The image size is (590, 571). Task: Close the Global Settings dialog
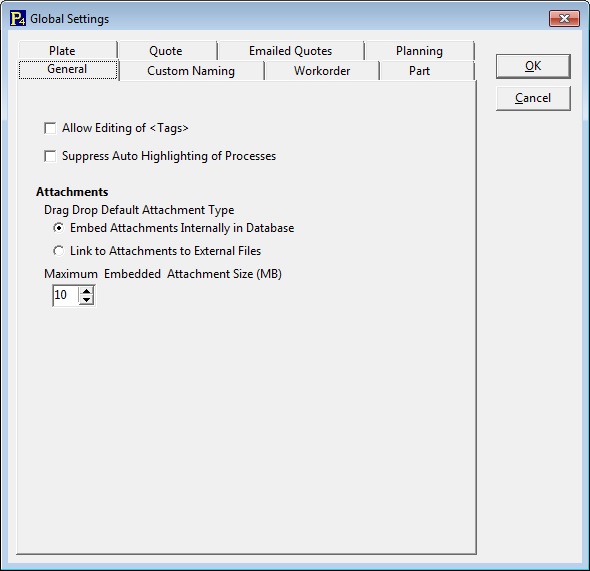564,18
